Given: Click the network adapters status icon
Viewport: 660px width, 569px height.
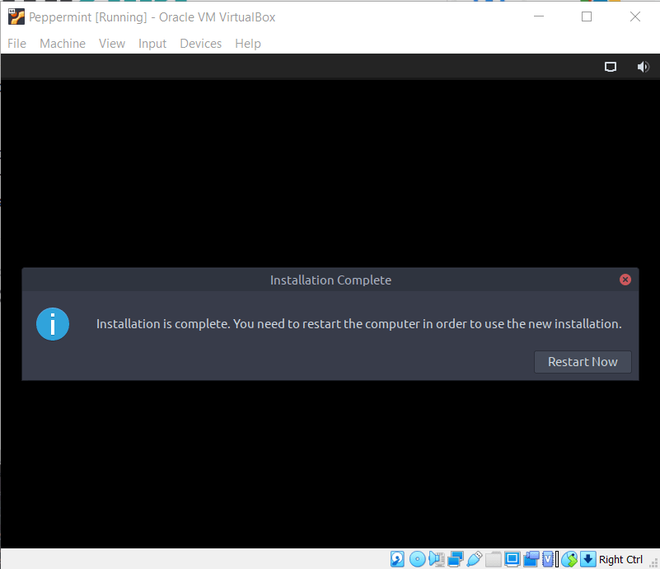Looking at the screenshot, I should pos(455,559).
